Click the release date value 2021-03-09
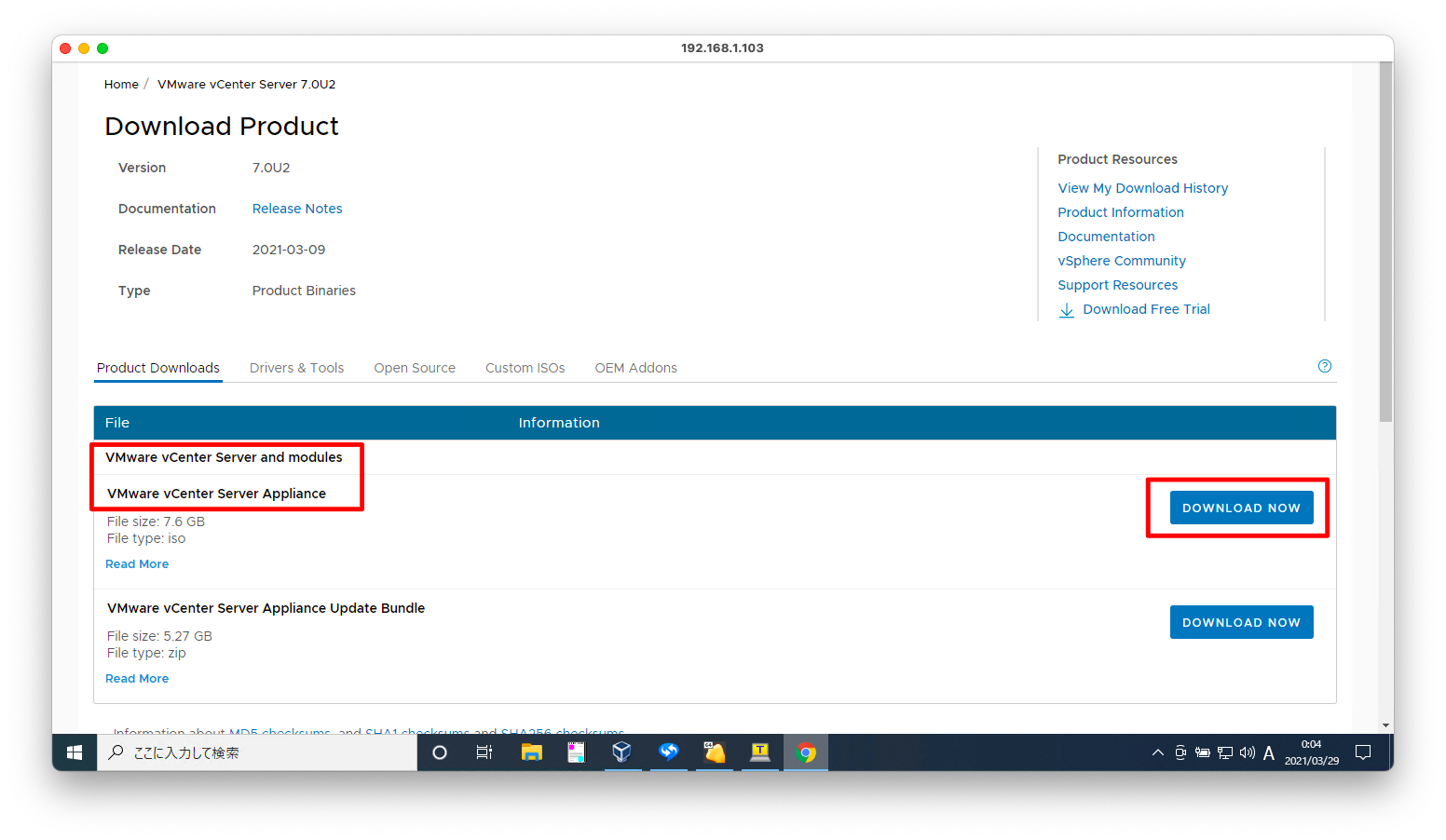The height and width of the screenshot is (840, 1446). tap(289, 250)
